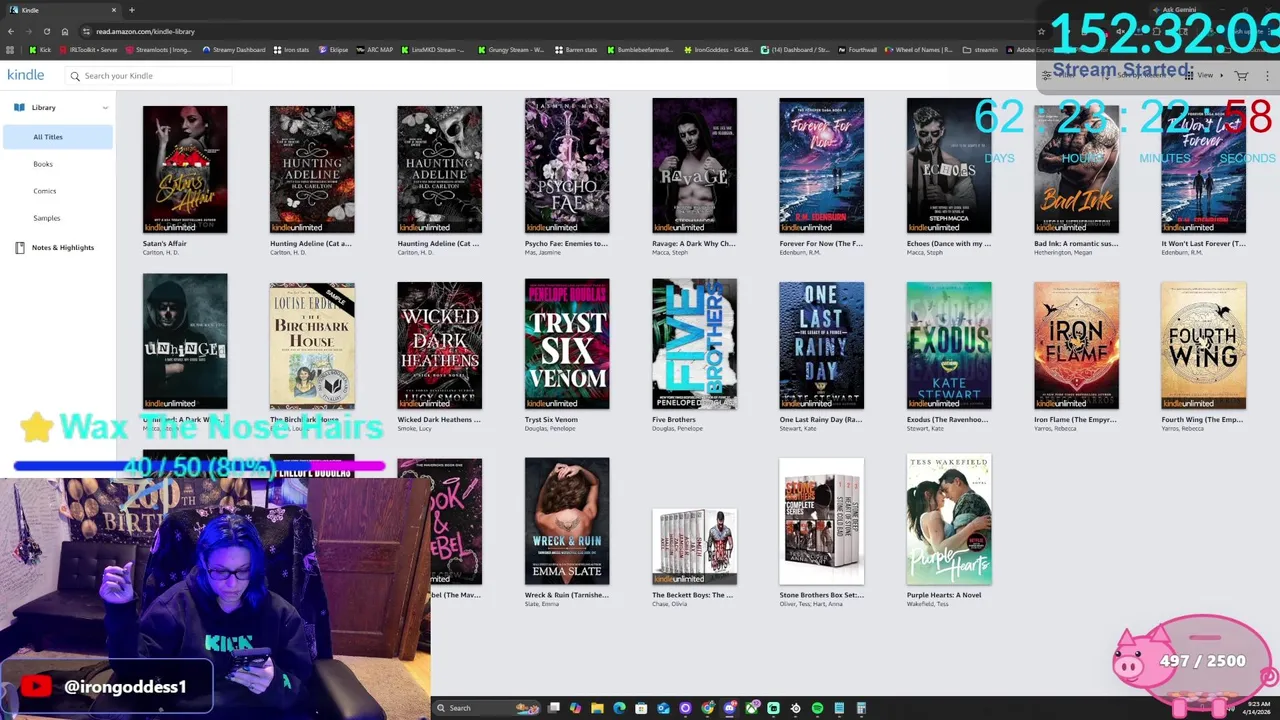Open the Satan's Affair book cover
The height and width of the screenshot is (720, 1280).
[x=185, y=169]
